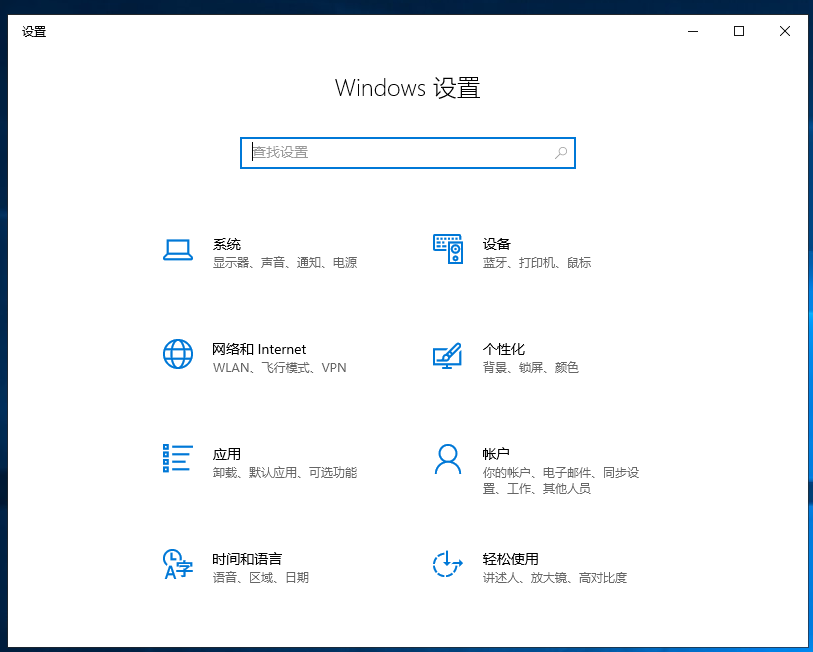Click the Time and Language icon
This screenshot has height=652, width=813.
tap(177, 564)
